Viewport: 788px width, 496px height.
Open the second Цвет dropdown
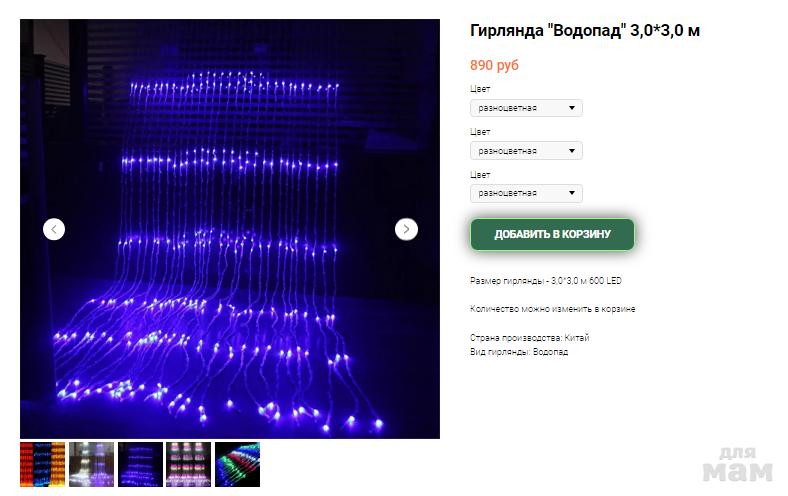(x=526, y=151)
